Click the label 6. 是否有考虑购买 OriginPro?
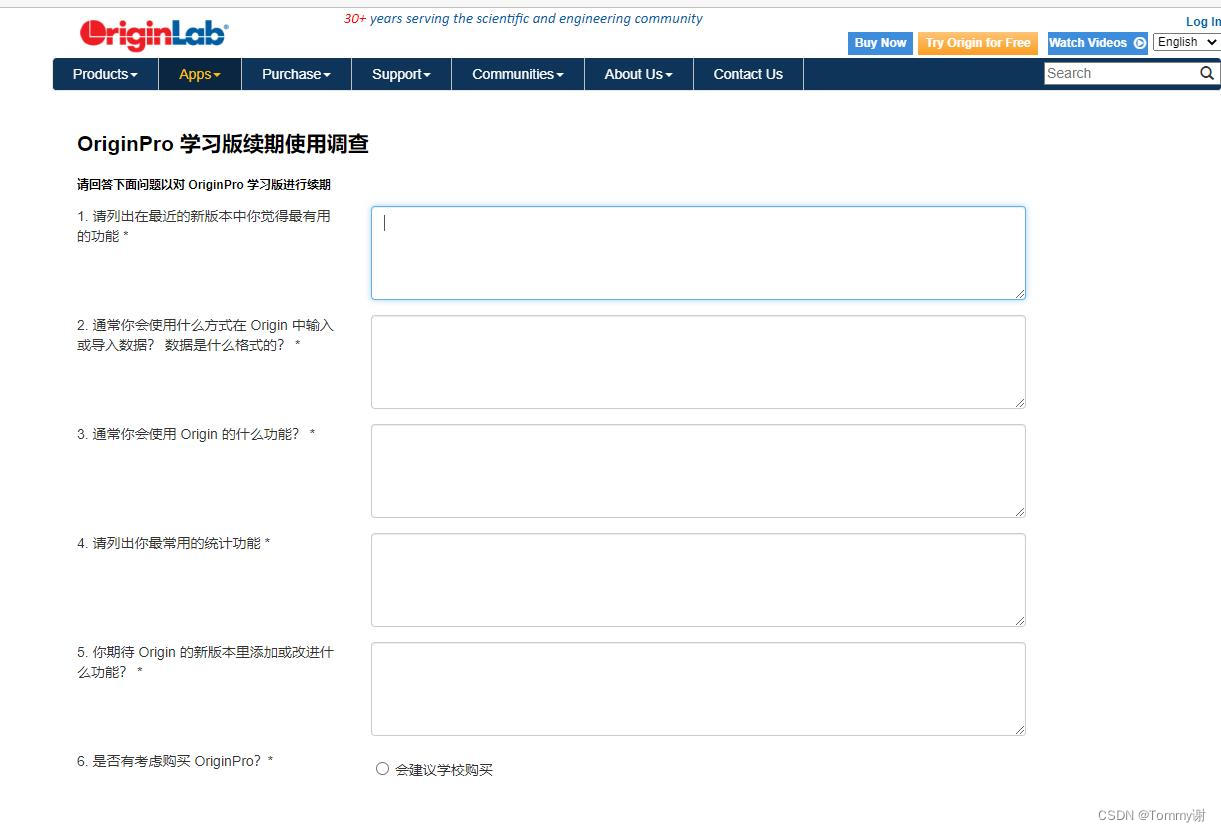 pos(175,761)
